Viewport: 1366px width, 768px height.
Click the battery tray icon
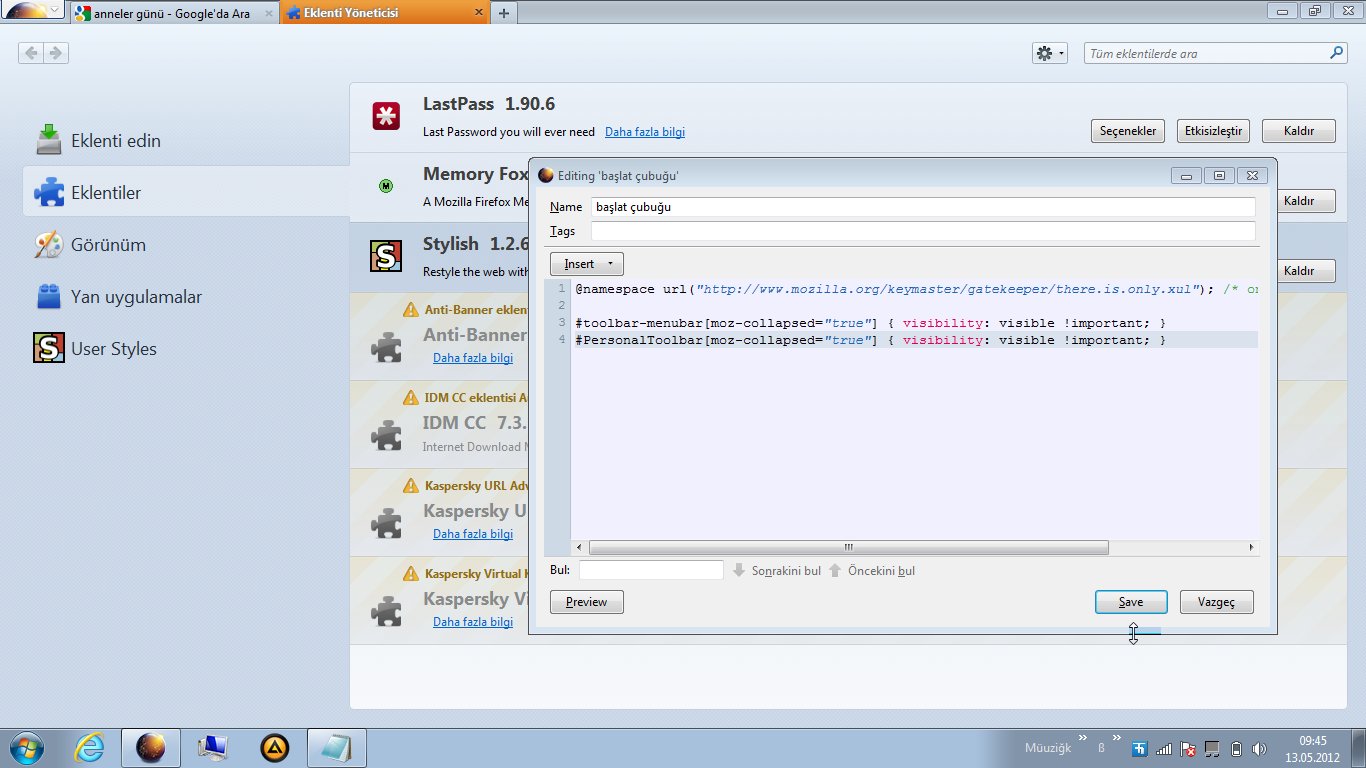point(1236,748)
